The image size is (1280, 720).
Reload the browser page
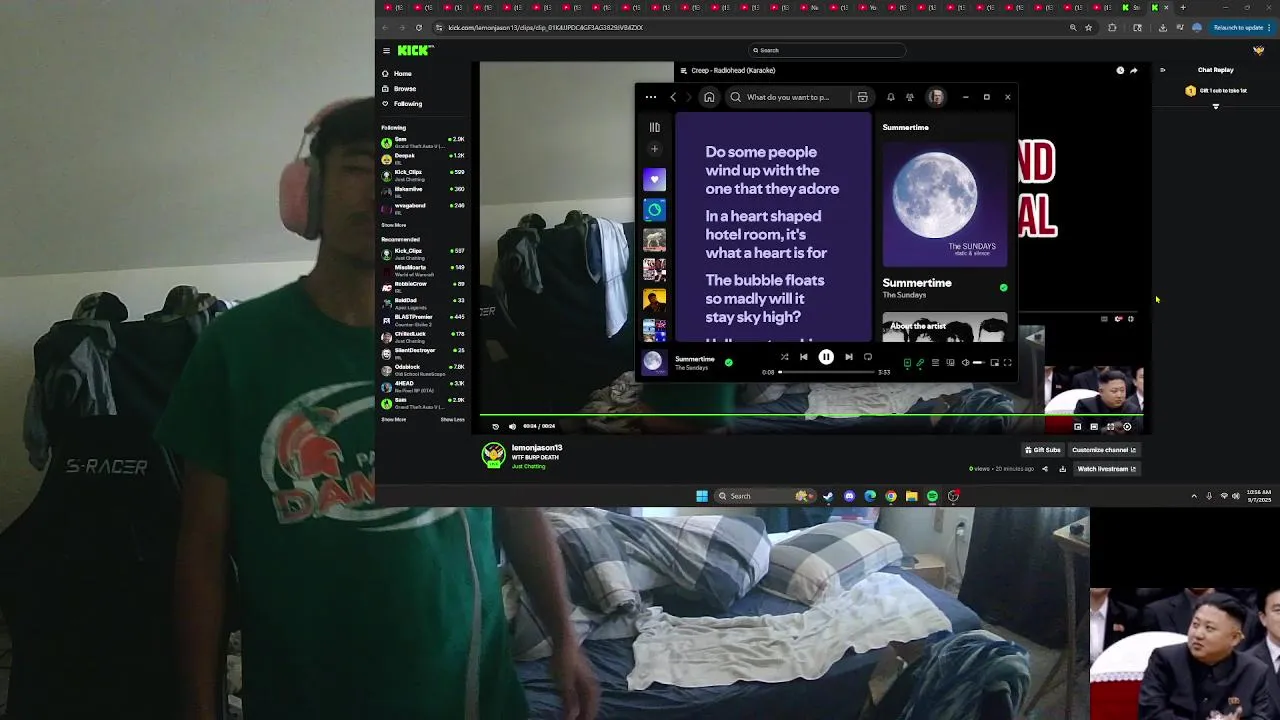point(419,28)
